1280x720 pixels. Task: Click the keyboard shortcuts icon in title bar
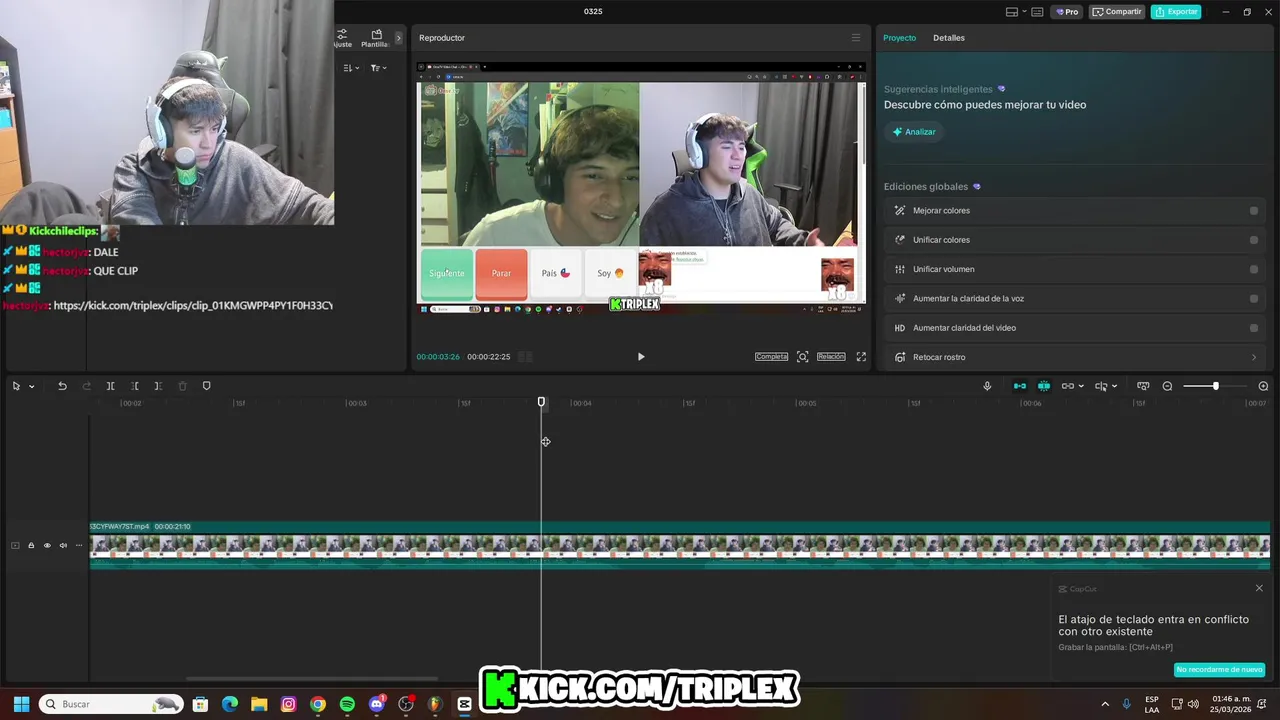pos(1037,12)
